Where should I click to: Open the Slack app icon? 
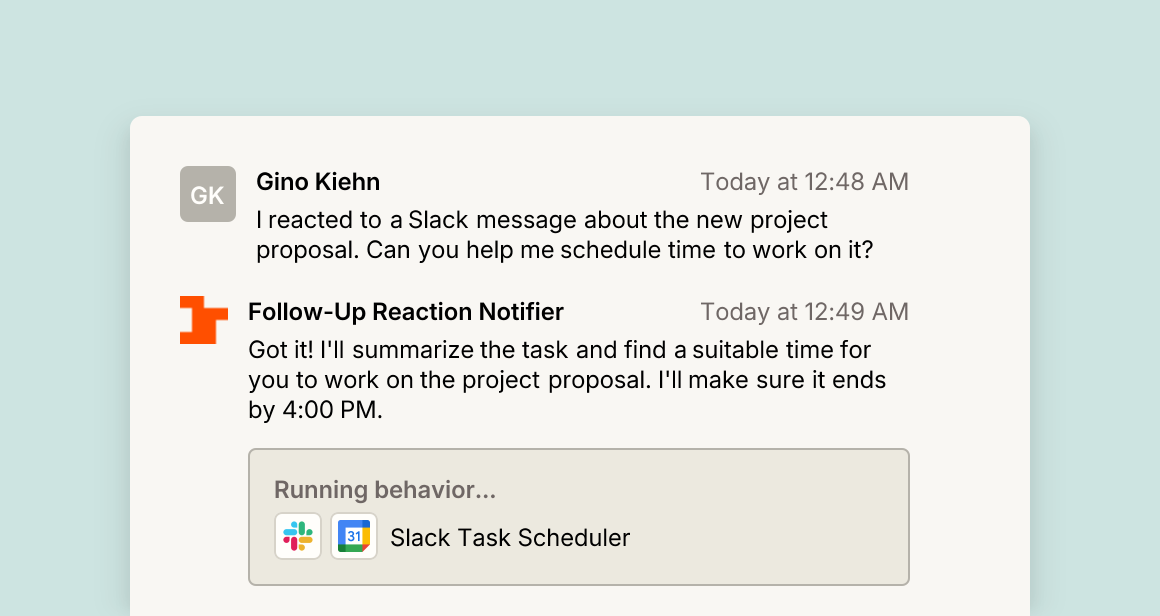298,536
